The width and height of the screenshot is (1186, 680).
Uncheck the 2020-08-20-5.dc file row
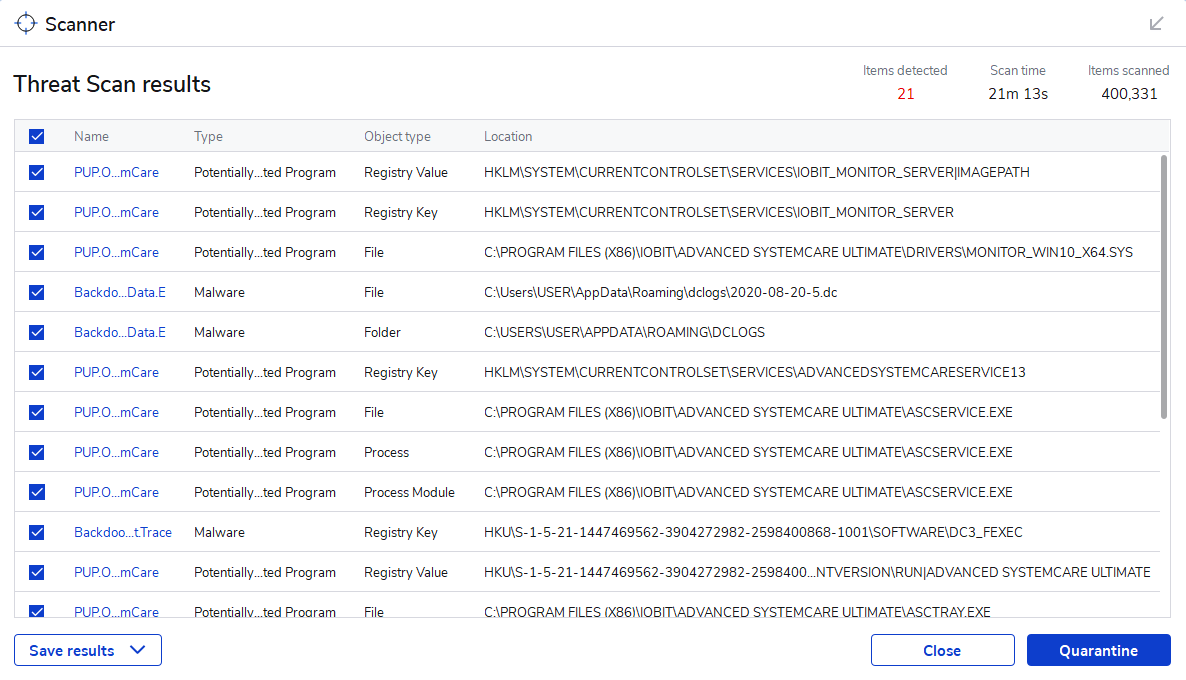37,292
